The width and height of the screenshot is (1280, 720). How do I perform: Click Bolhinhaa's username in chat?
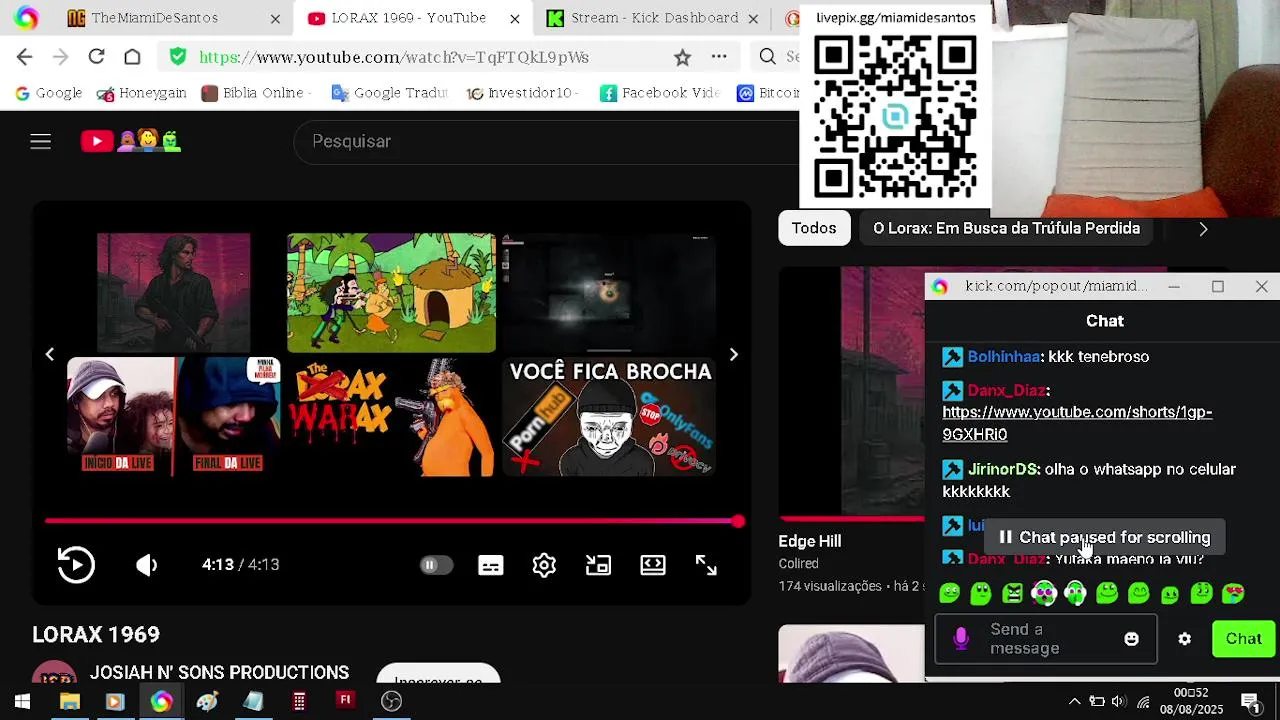coord(1003,357)
